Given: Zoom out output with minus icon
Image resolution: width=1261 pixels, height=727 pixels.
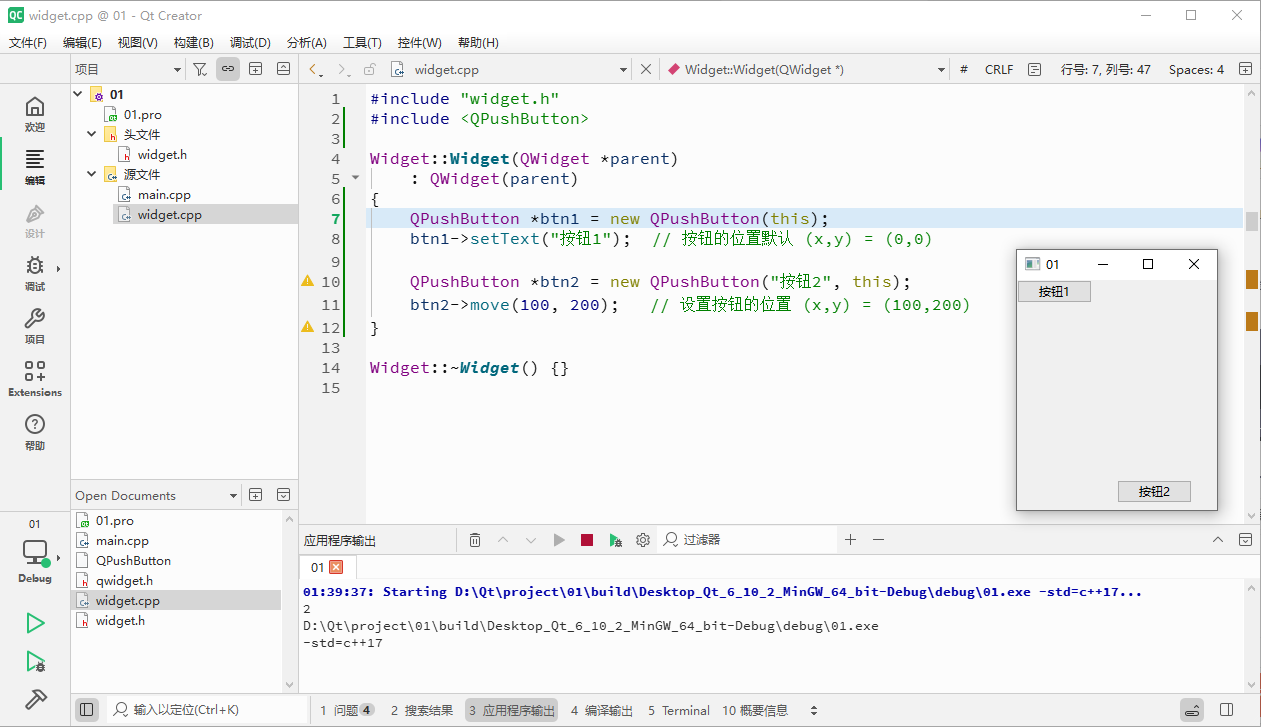Looking at the screenshot, I should click(878, 540).
